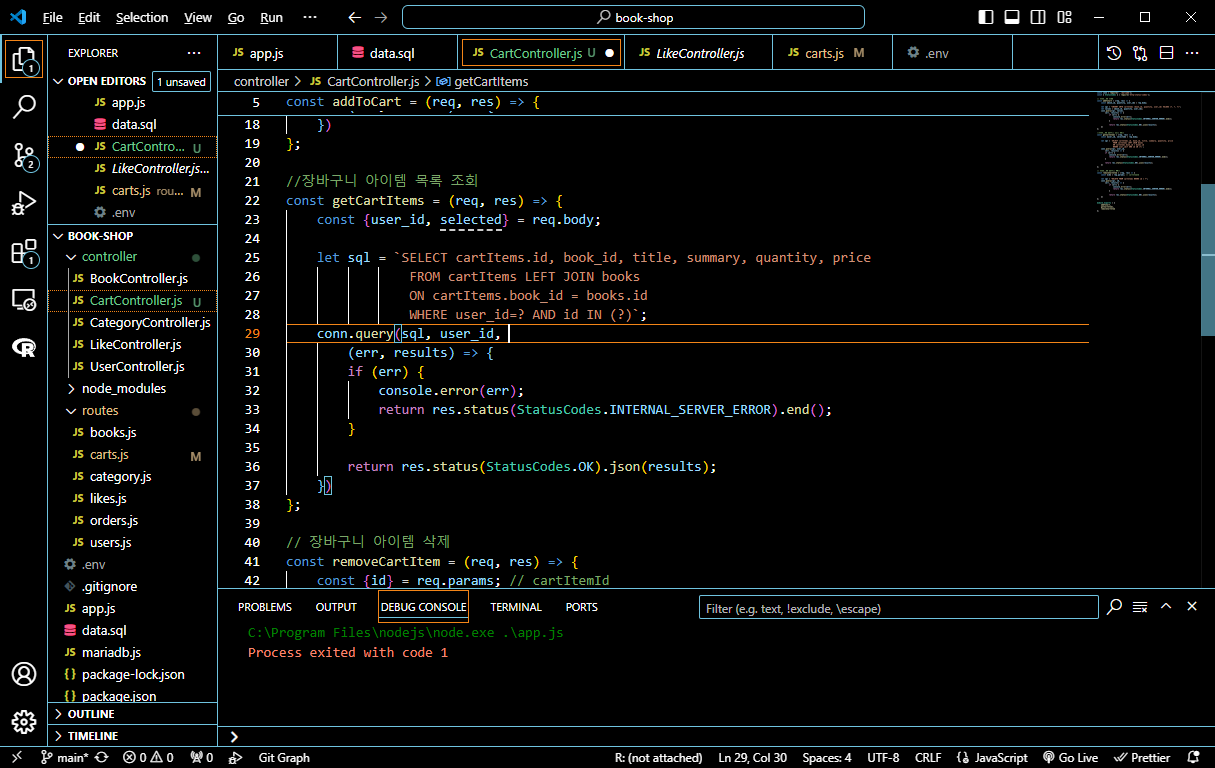Toggle the bottom panel visibility
This screenshot has height=768, width=1215.
[1012, 17]
